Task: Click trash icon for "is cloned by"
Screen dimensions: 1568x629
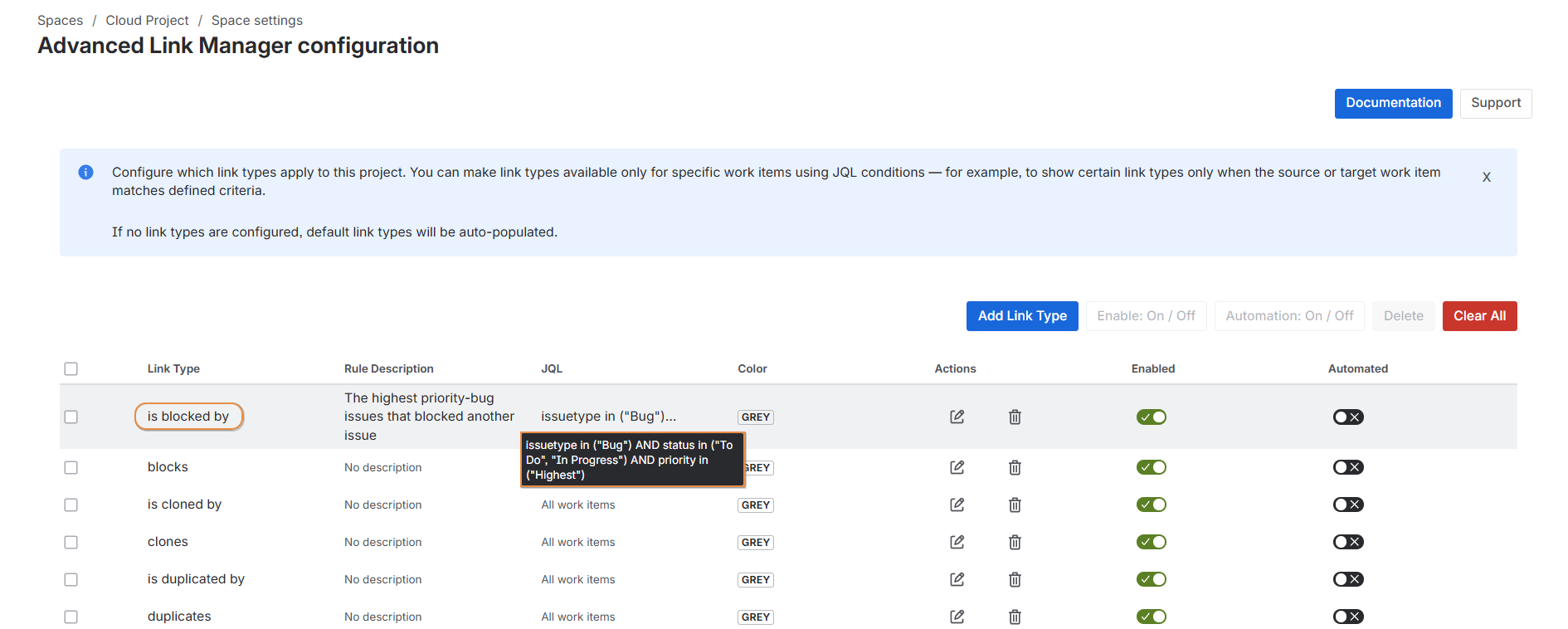Action: pos(1015,505)
